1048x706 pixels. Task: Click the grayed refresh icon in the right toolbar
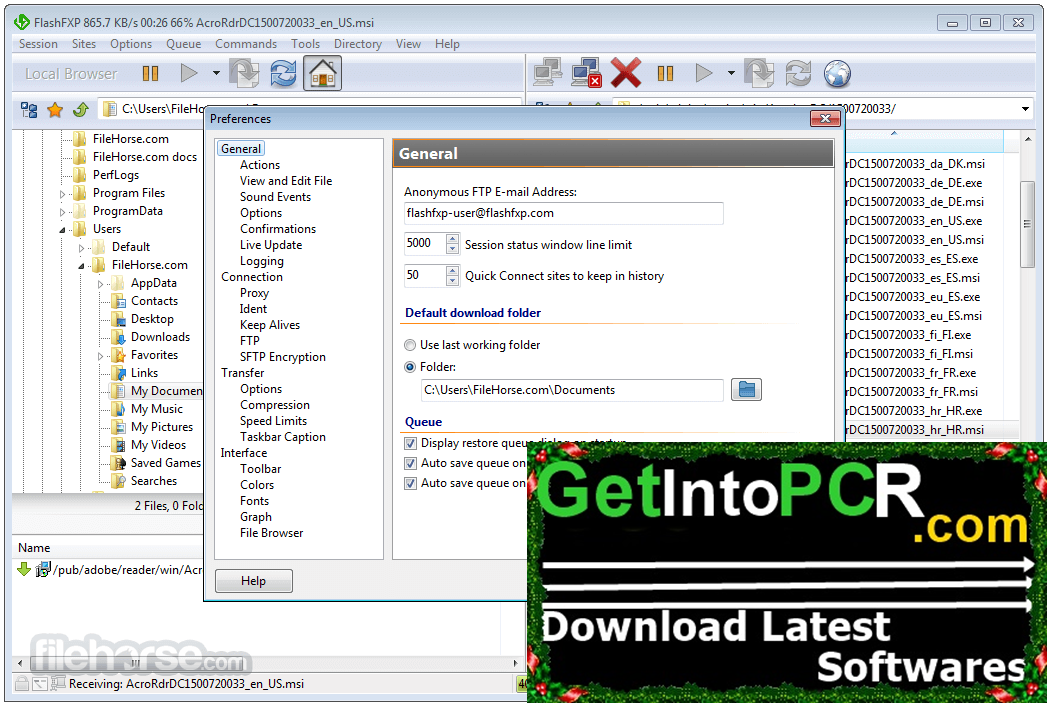coord(798,73)
